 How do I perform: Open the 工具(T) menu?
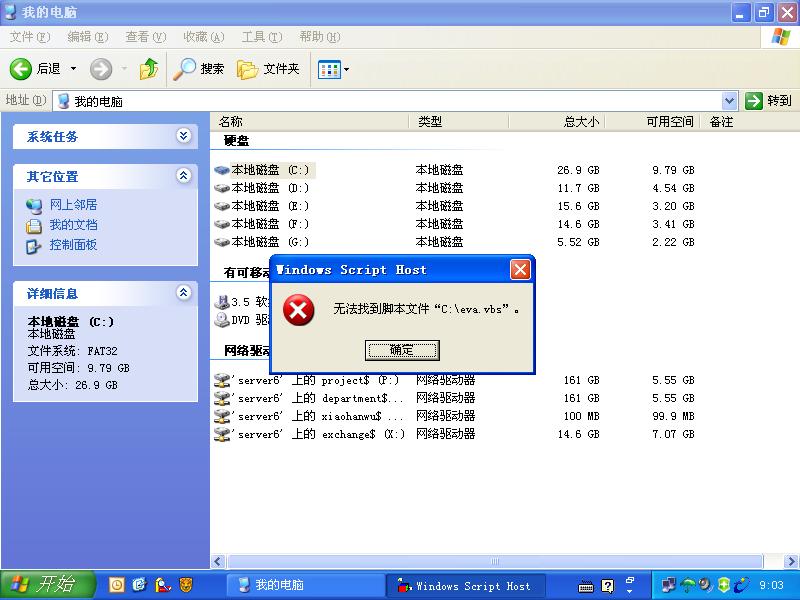coord(262,37)
